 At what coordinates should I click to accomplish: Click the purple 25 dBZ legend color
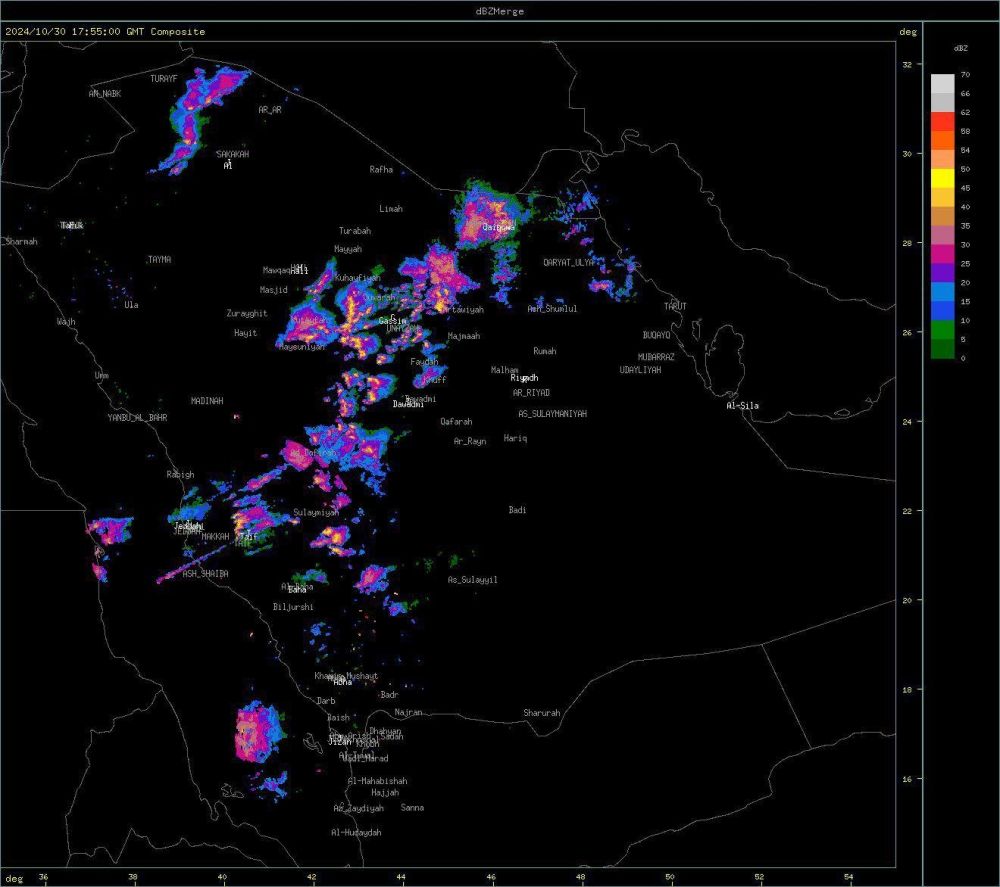[x=942, y=272]
